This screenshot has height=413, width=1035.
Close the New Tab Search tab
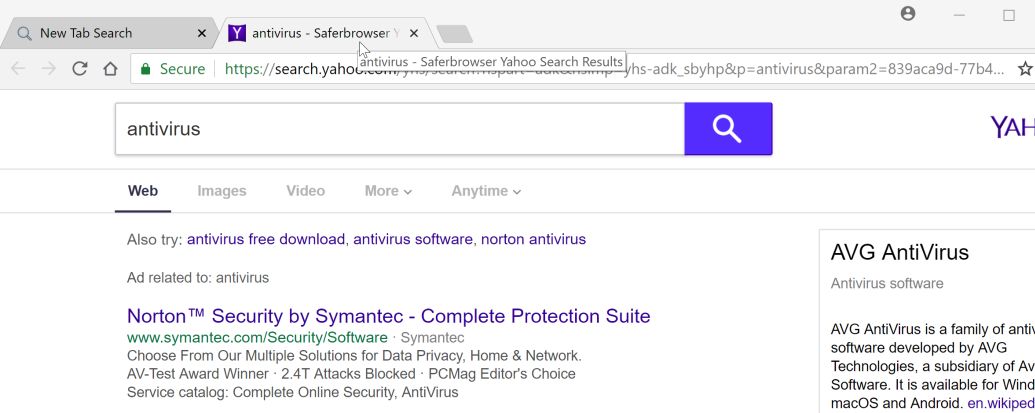click(x=201, y=33)
